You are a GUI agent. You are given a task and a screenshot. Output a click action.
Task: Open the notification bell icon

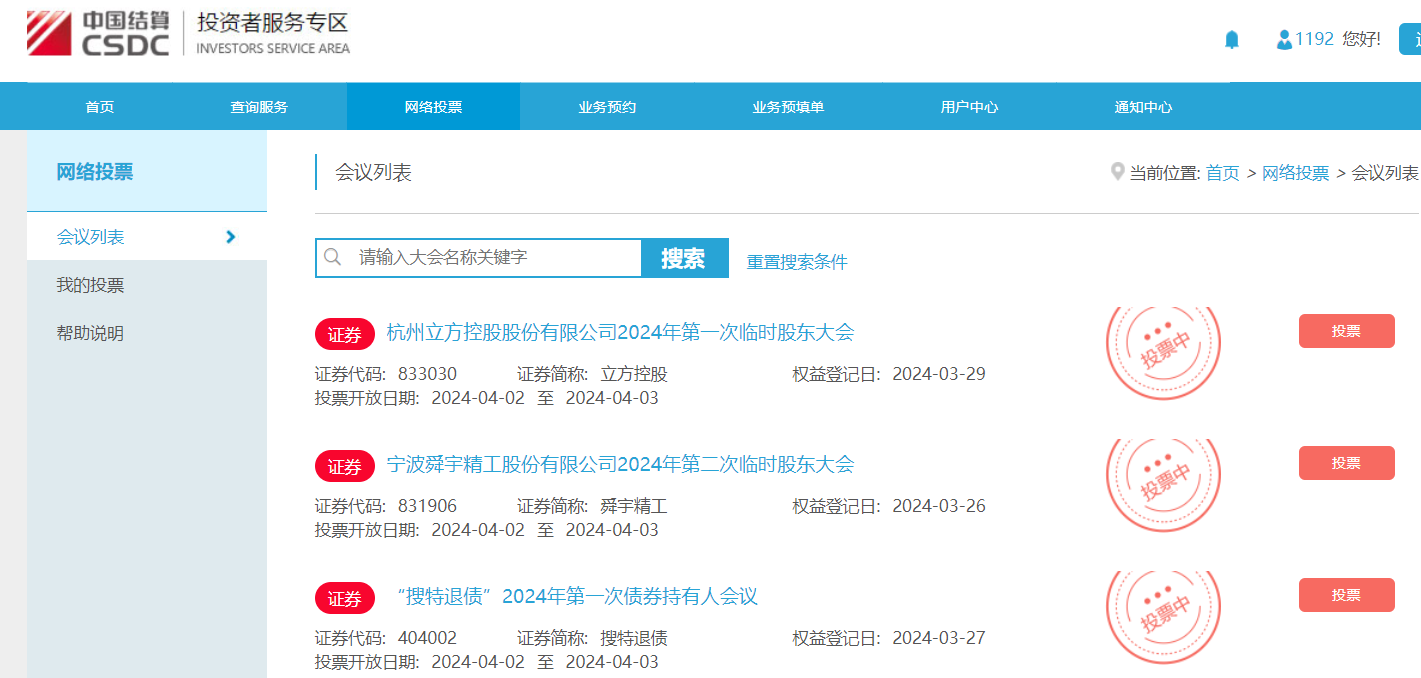tap(1232, 40)
